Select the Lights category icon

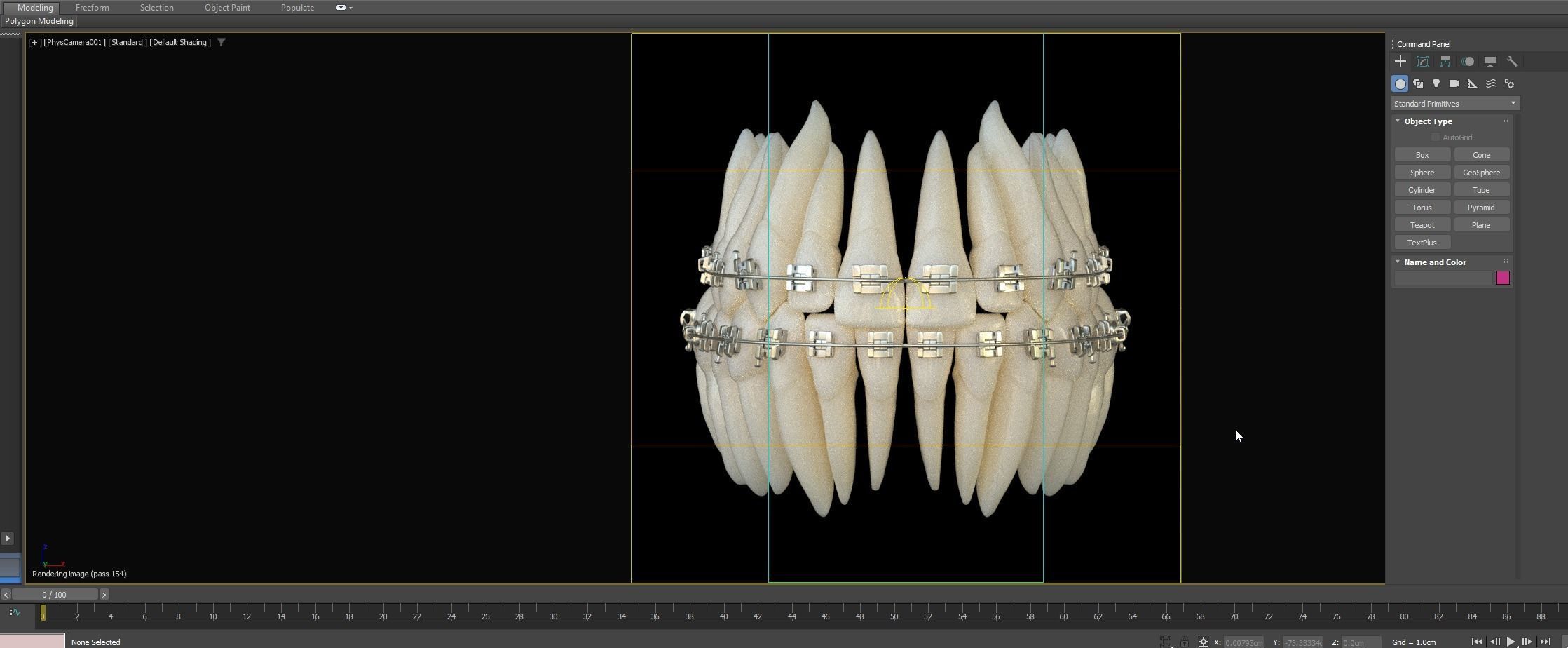(1436, 83)
